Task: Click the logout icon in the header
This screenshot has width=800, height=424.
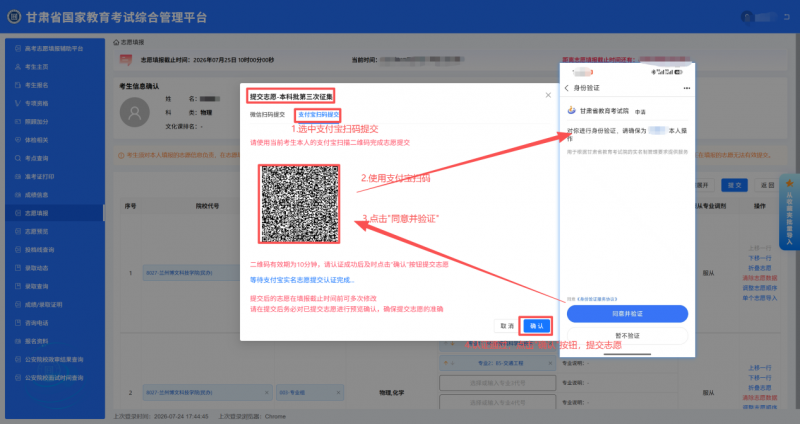Action: pyautogui.click(x=786, y=17)
